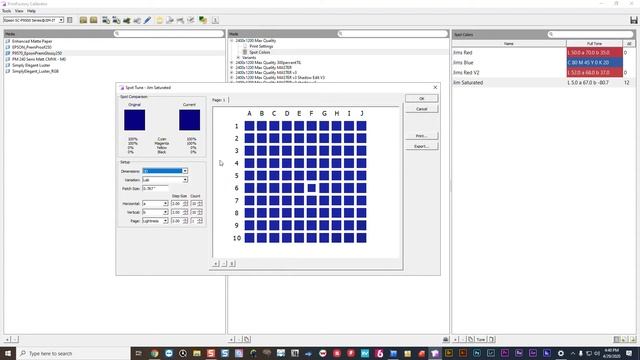
Task: Open Chrome from the taskbar
Action: coord(154,353)
